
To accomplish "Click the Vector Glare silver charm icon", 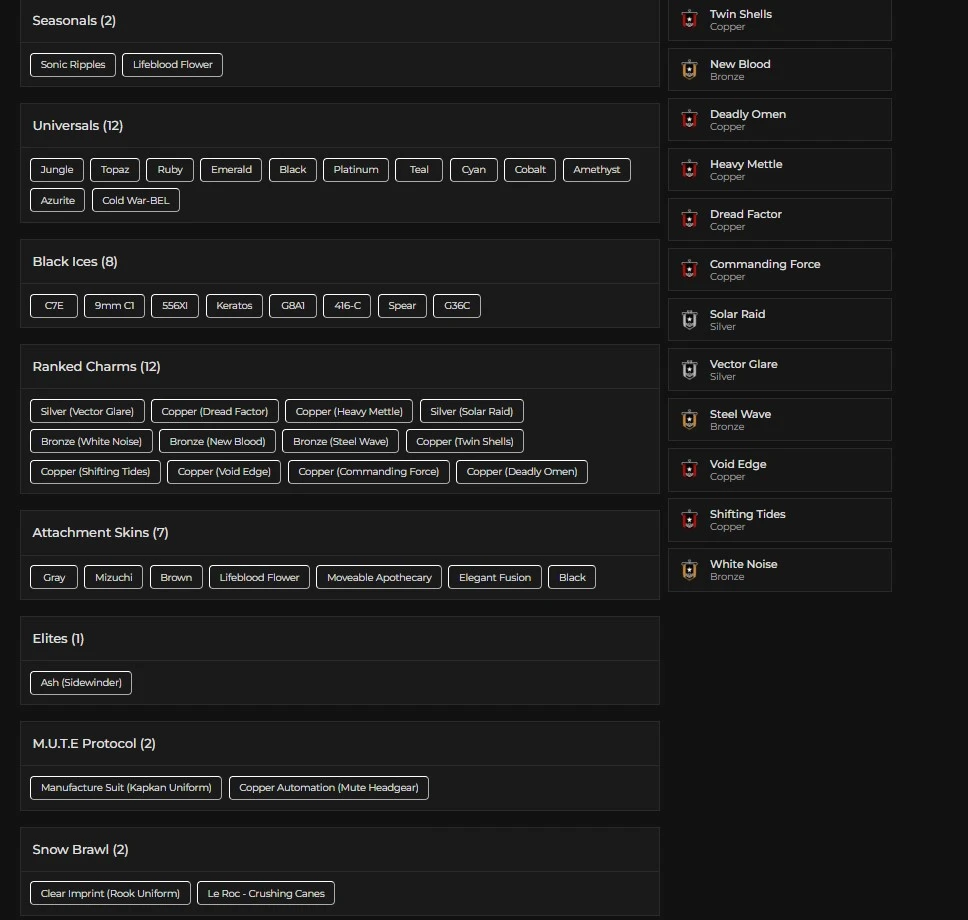I will (689, 370).
